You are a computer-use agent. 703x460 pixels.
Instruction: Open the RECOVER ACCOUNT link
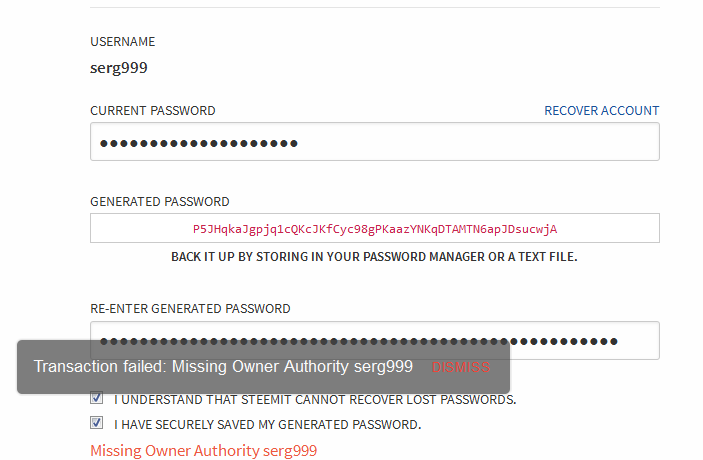601,111
